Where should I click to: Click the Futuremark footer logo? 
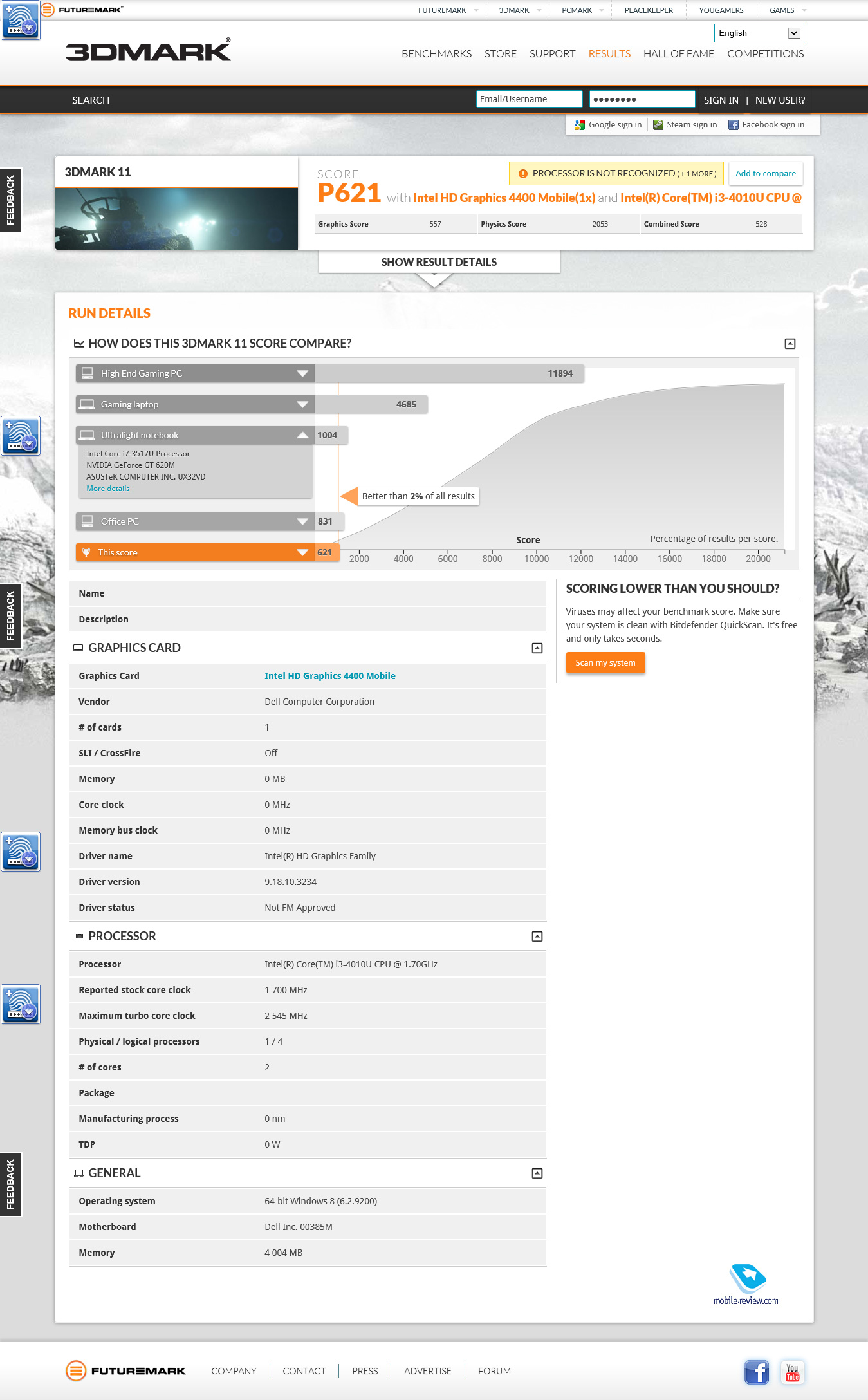point(126,1371)
